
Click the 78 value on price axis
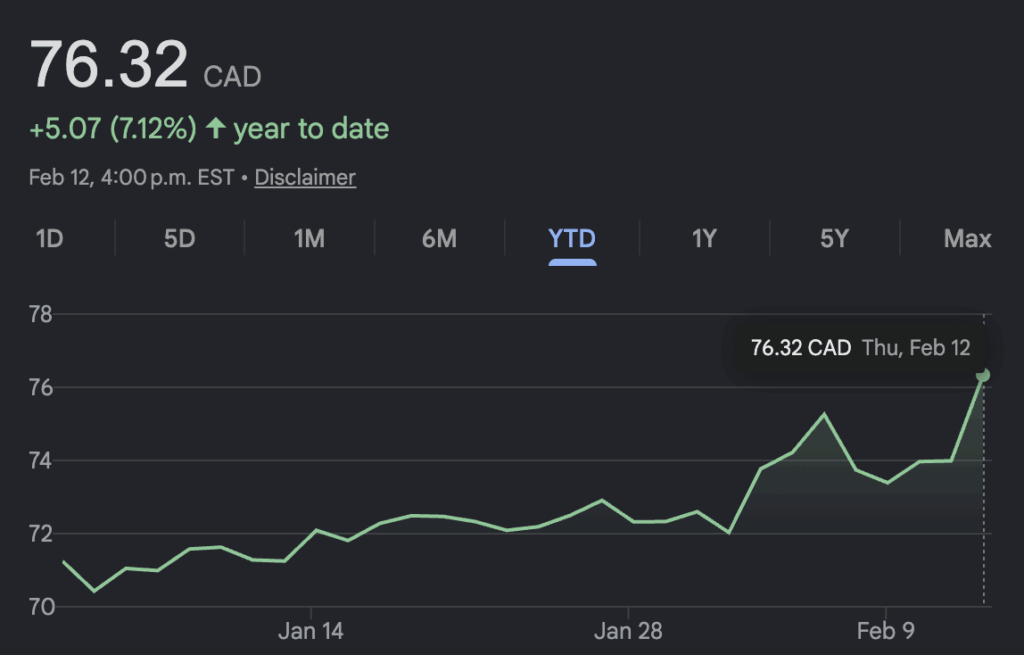click(x=42, y=315)
